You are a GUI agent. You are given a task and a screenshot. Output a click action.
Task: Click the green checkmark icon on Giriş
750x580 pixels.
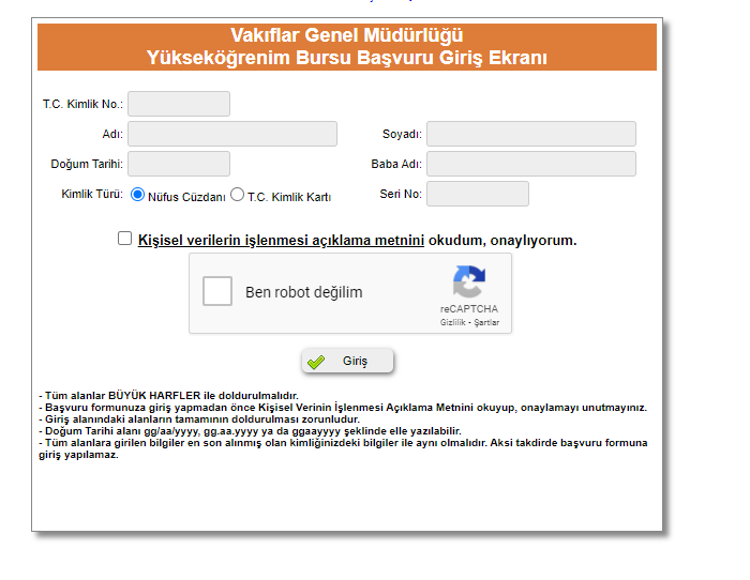point(317,362)
